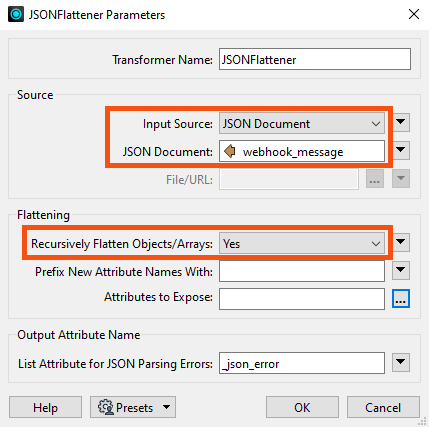Click the JSON Document webhook_message field

(302, 152)
